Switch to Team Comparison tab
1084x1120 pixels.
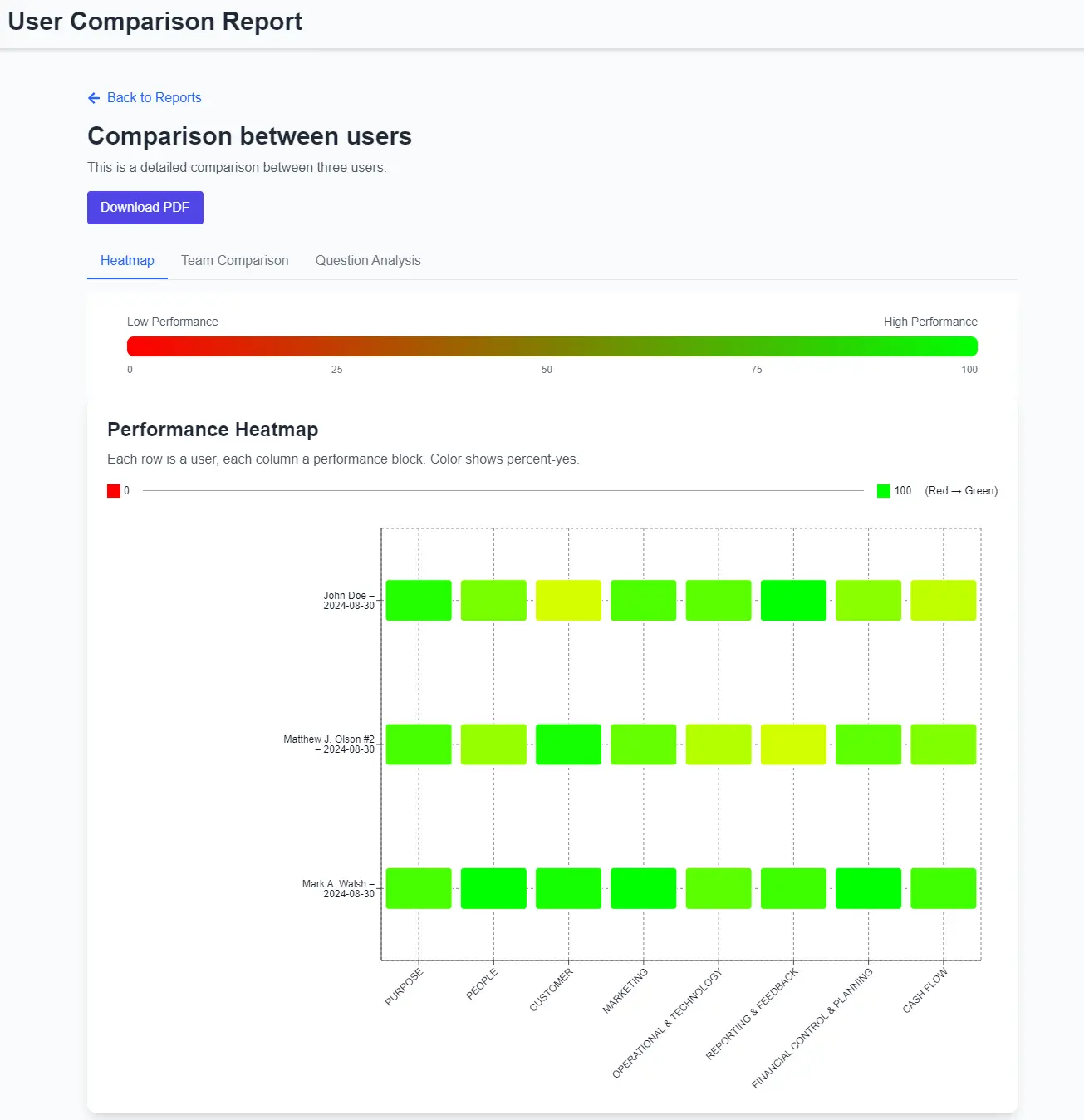tap(235, 261)
